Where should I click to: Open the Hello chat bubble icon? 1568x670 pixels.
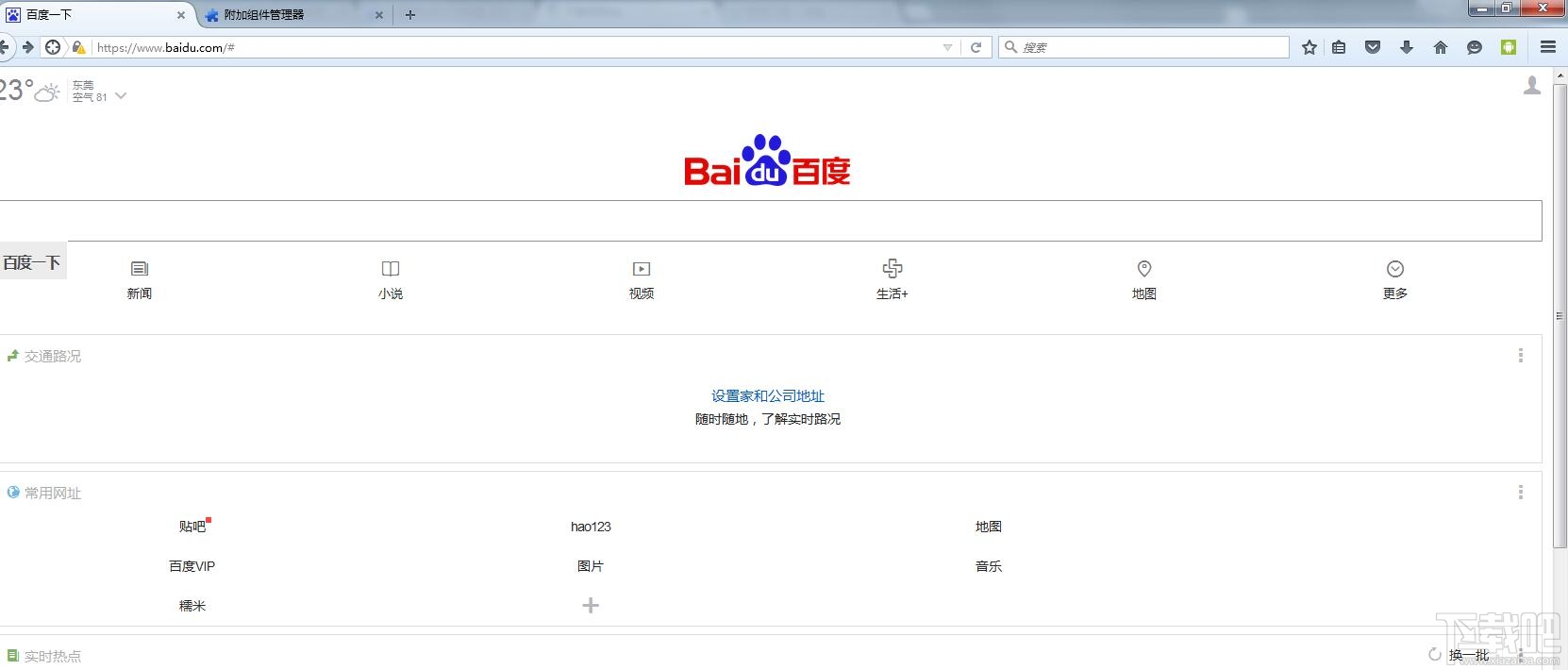1475,47
